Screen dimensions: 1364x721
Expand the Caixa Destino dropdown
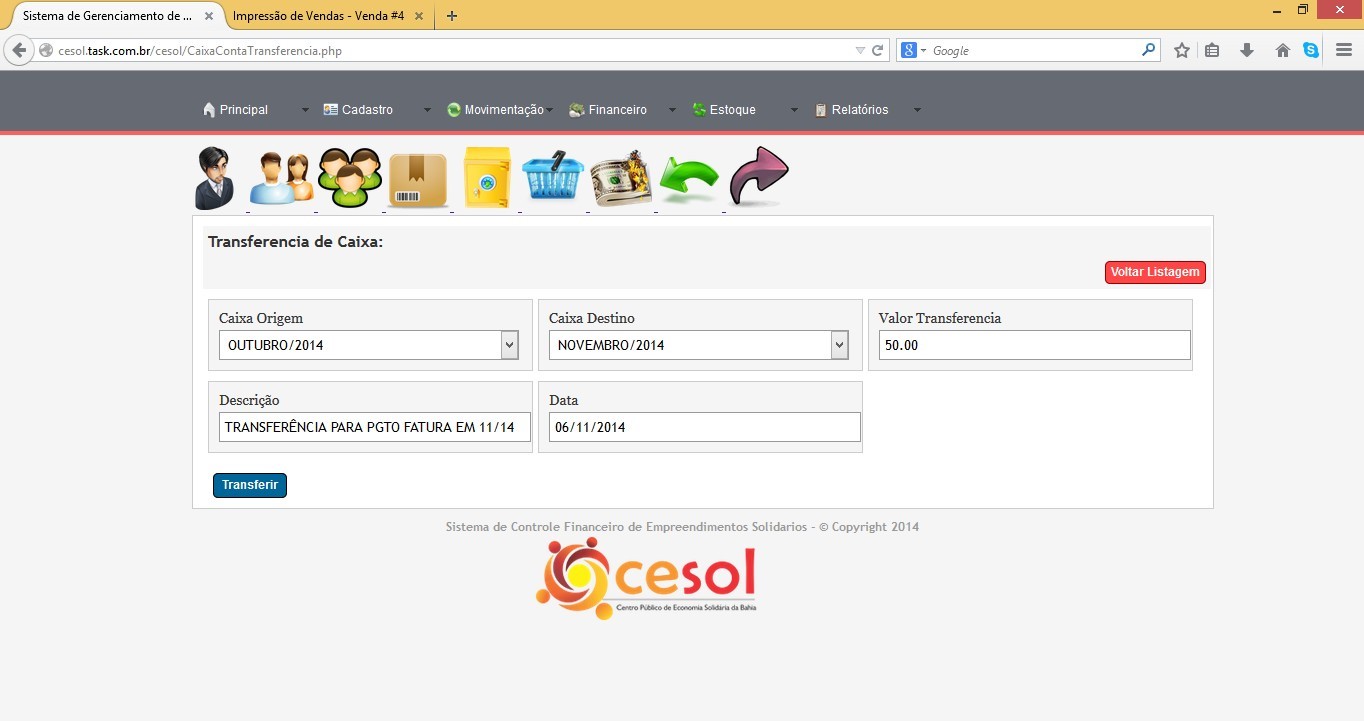[x=699, y=345]
